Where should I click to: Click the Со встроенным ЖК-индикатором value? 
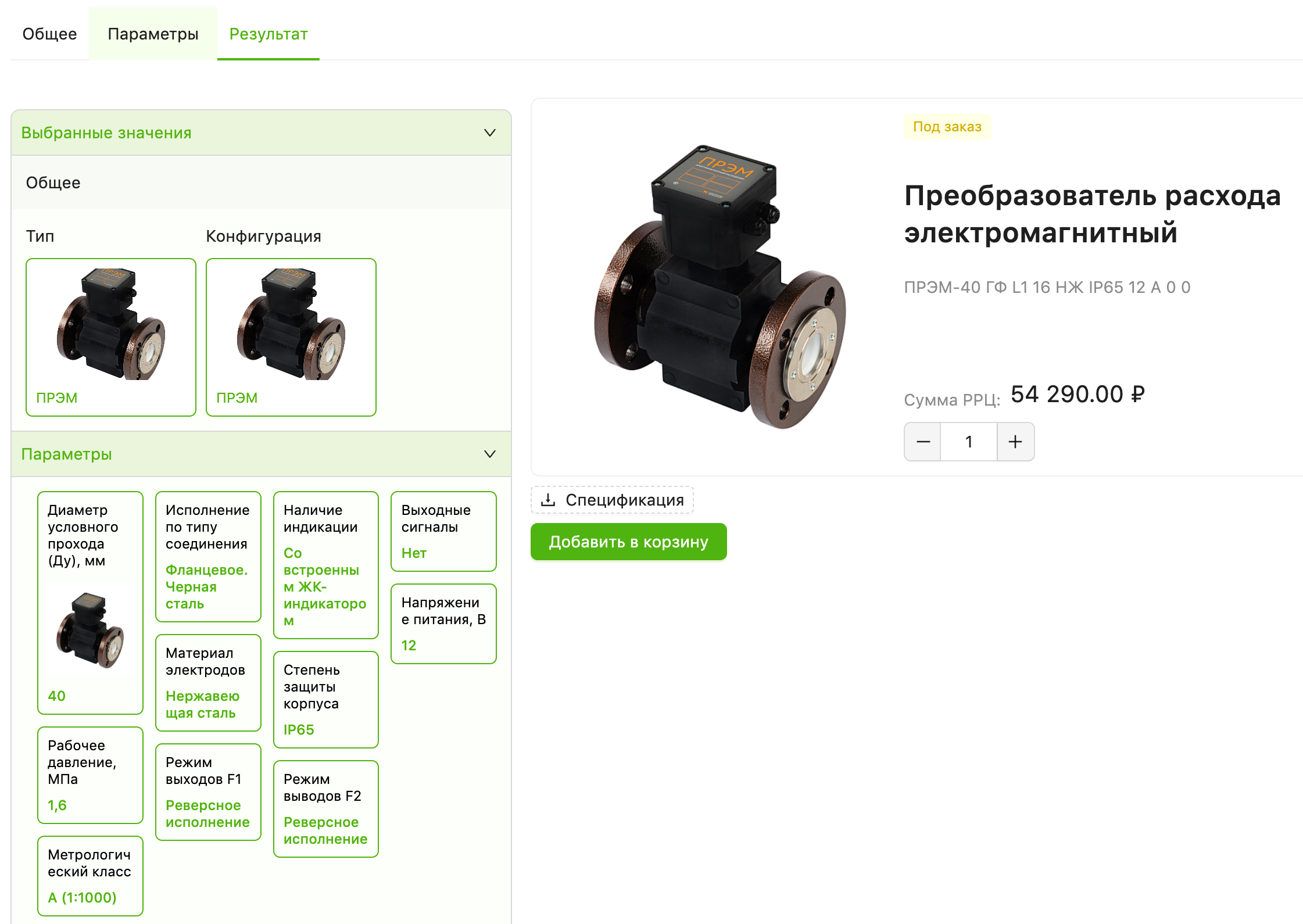[x=325, y=587]
